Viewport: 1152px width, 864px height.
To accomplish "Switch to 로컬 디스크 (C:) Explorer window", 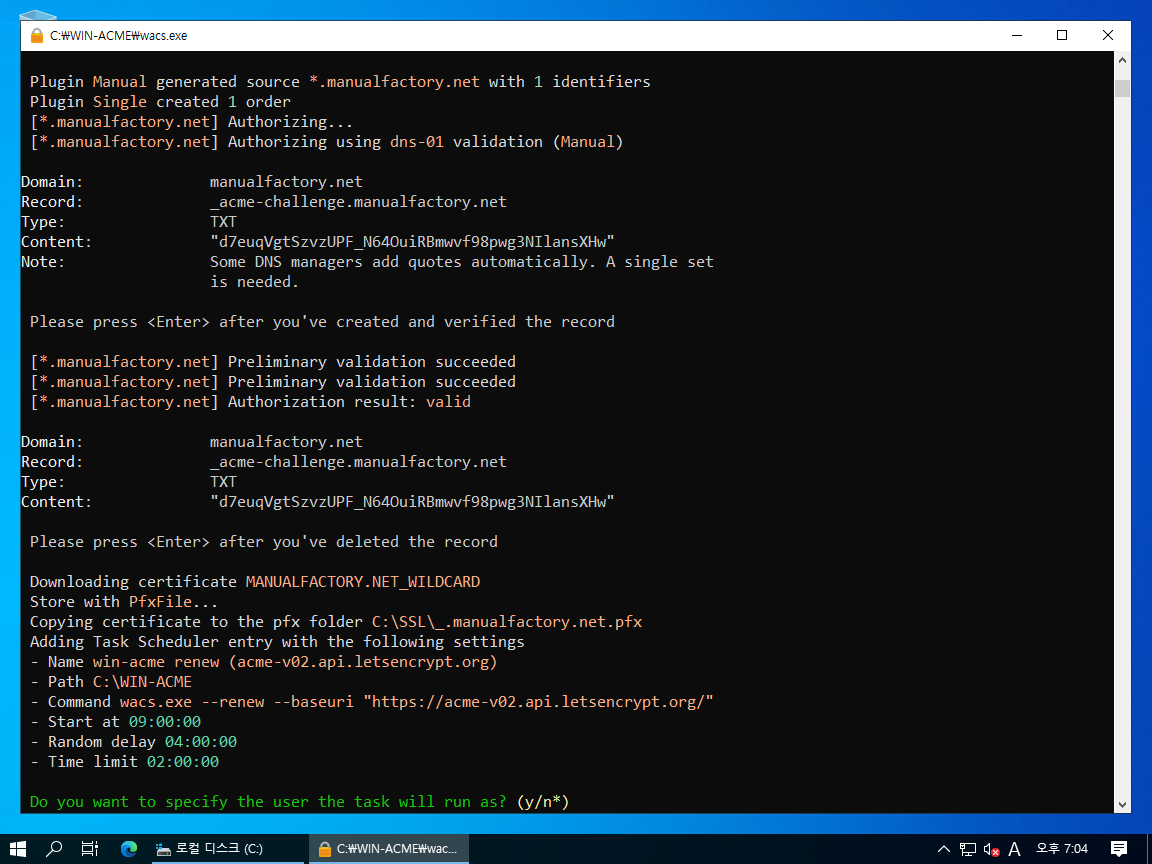I will pos(226,849).
